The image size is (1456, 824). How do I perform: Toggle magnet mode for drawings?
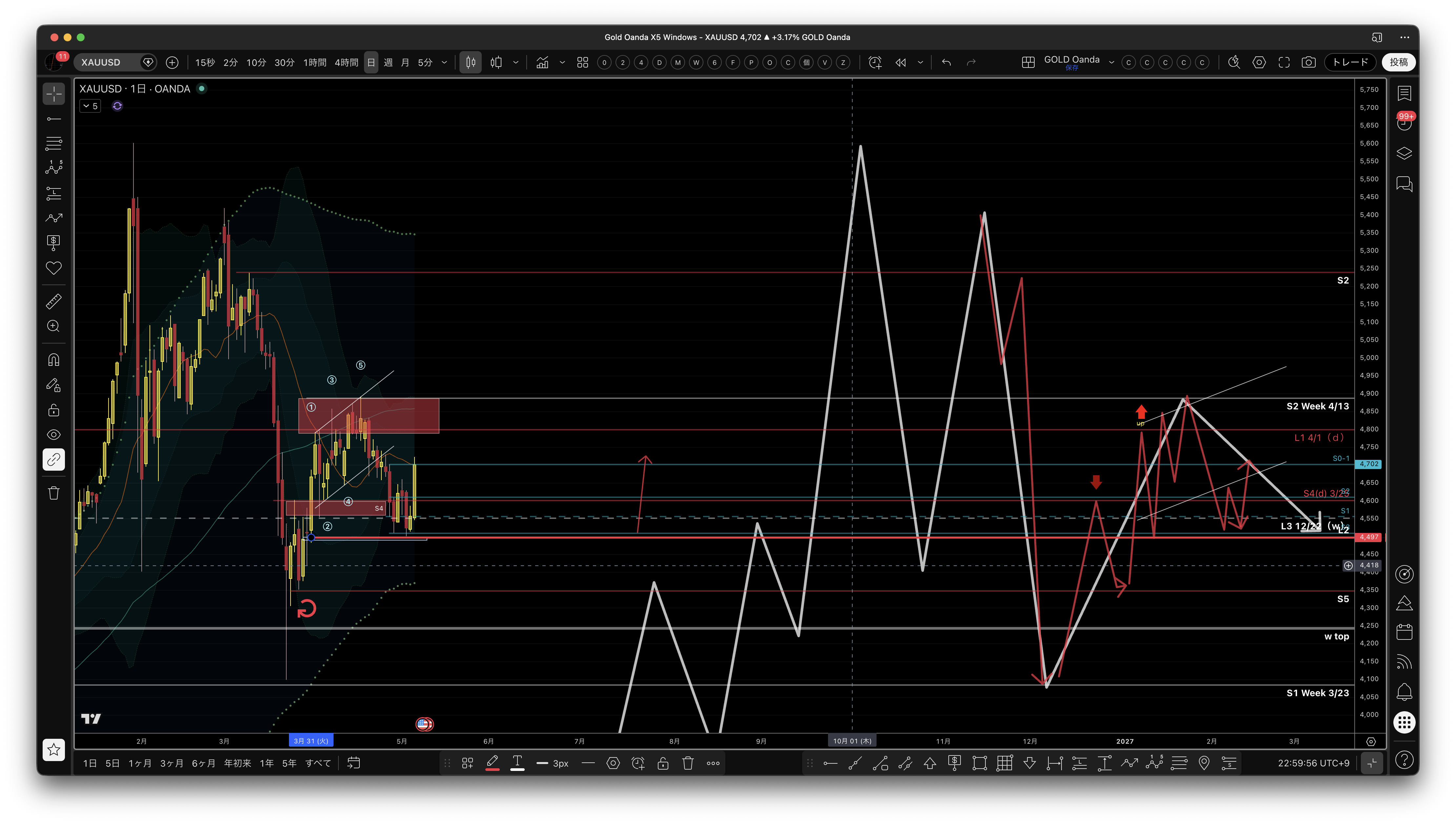(54, 360)
